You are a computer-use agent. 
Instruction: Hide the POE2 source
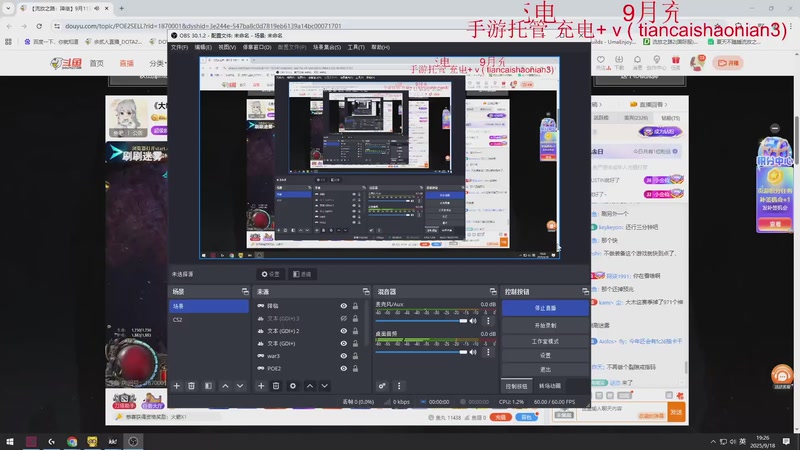pyautogui.click(x=343, y=368)
